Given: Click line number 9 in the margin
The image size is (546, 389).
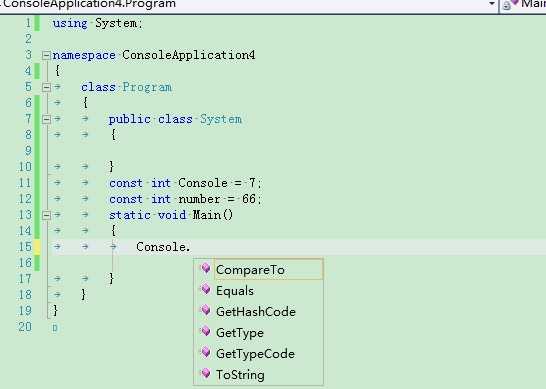Looking at the screenshot, I should [x=28, y=151].
